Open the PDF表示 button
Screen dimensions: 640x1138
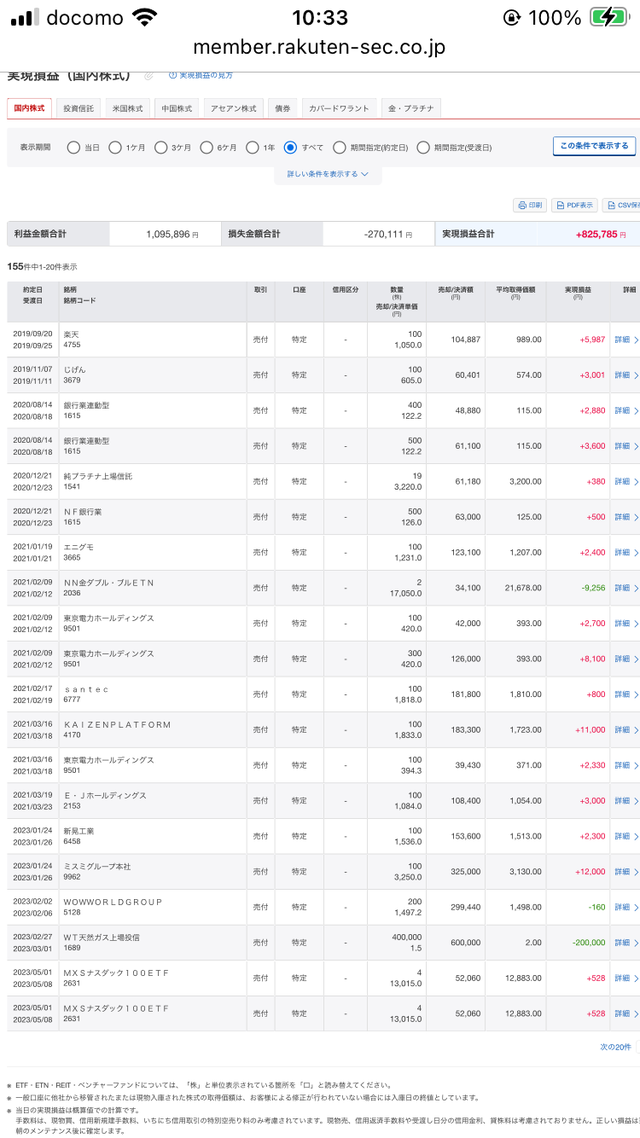[x=574, y=205]
